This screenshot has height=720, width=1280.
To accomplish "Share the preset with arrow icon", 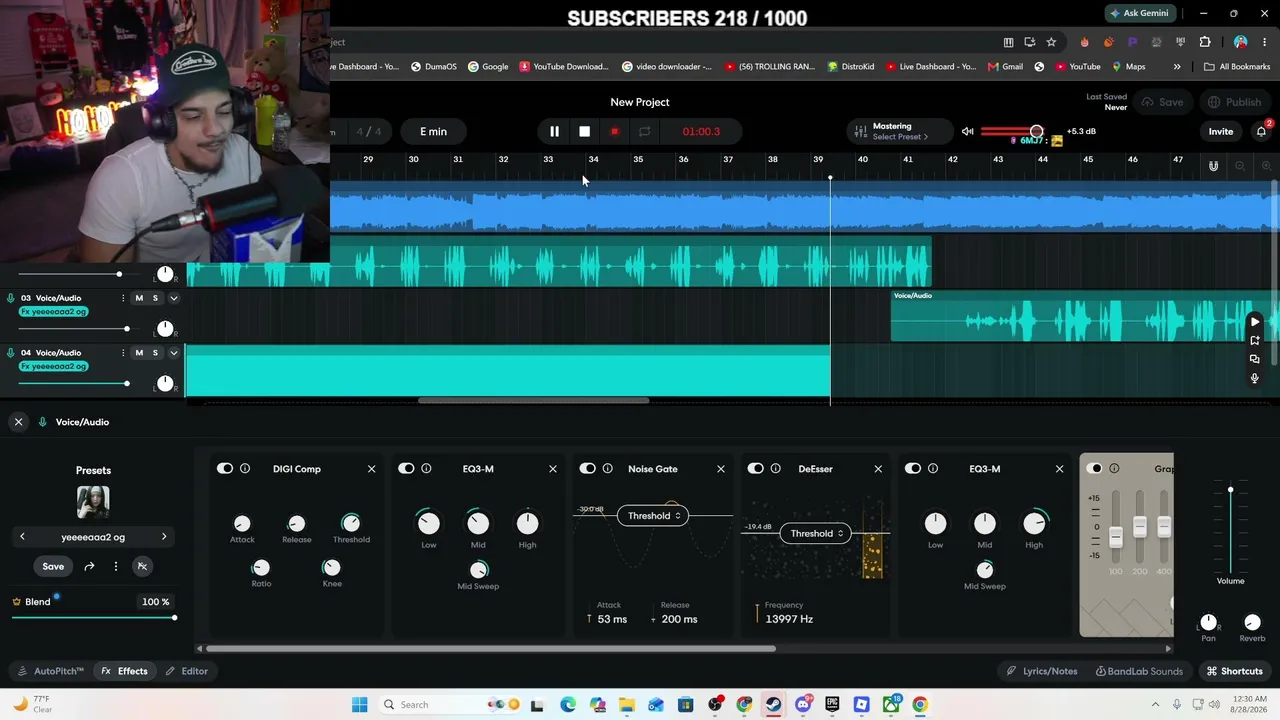I will coord(89,566).
